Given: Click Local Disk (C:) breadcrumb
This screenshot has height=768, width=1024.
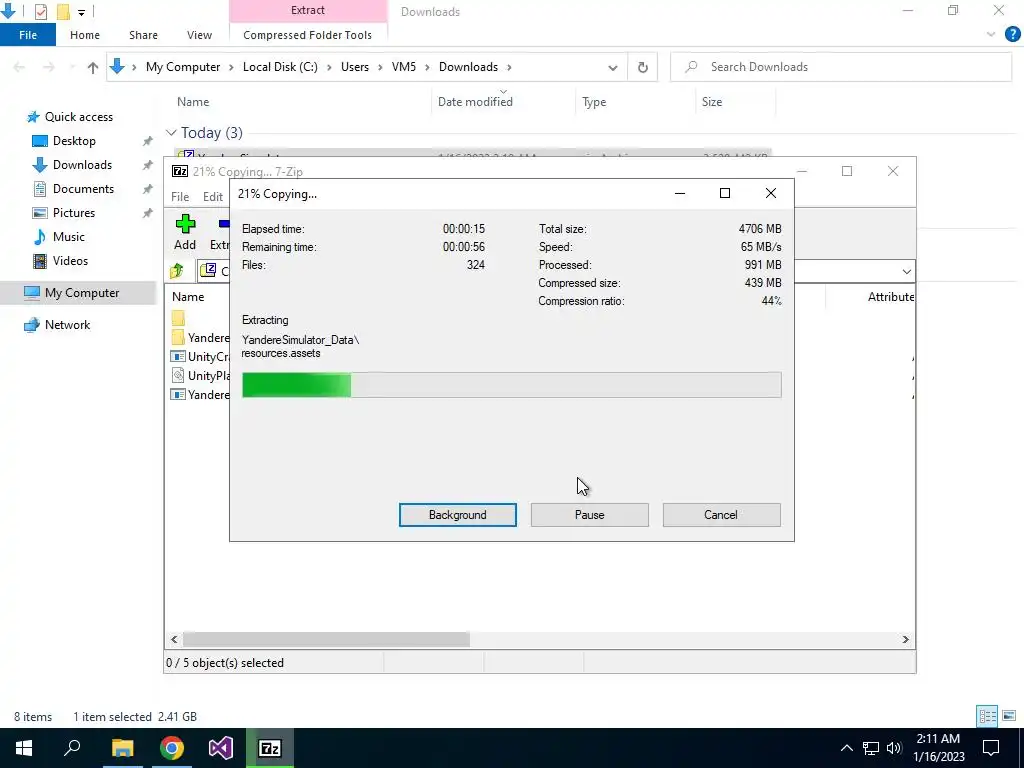Looking at the screenshot, I should [x=280, y=67].
